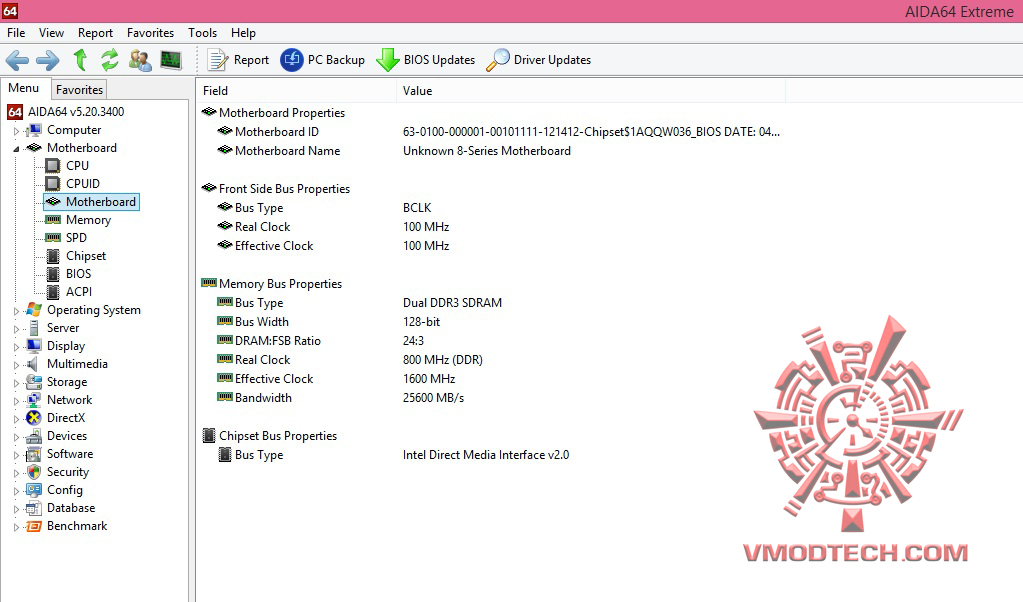
Task: Expand the Operating System node
Action: coord(16,311)
